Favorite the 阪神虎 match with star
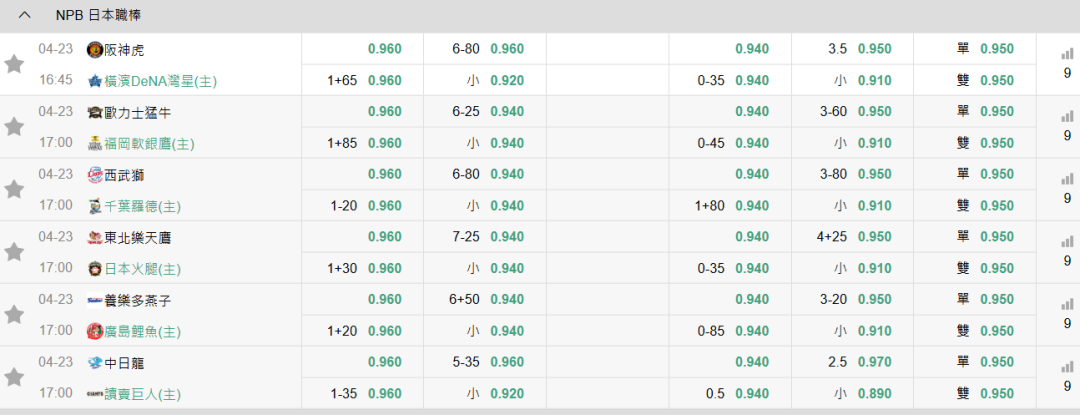The height and width of the screenshot is (415, 1080). [14, 64]
